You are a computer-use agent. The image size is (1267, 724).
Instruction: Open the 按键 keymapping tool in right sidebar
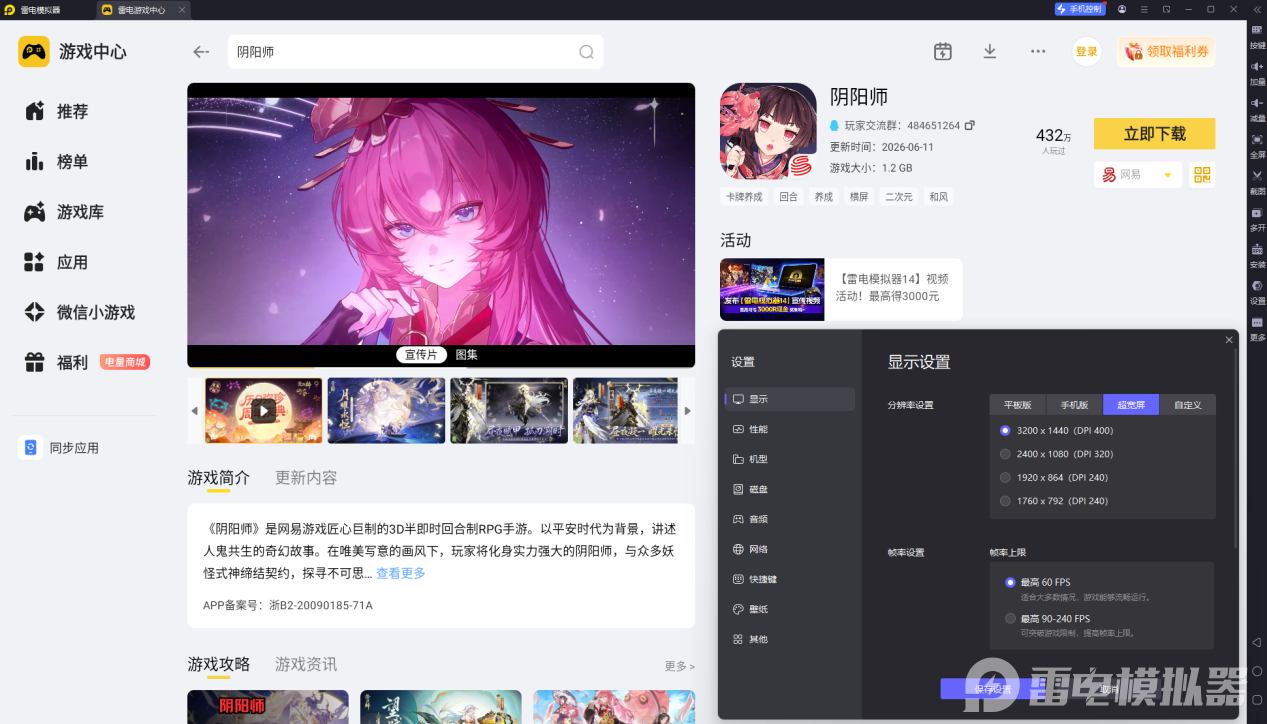click(1257, 36)
